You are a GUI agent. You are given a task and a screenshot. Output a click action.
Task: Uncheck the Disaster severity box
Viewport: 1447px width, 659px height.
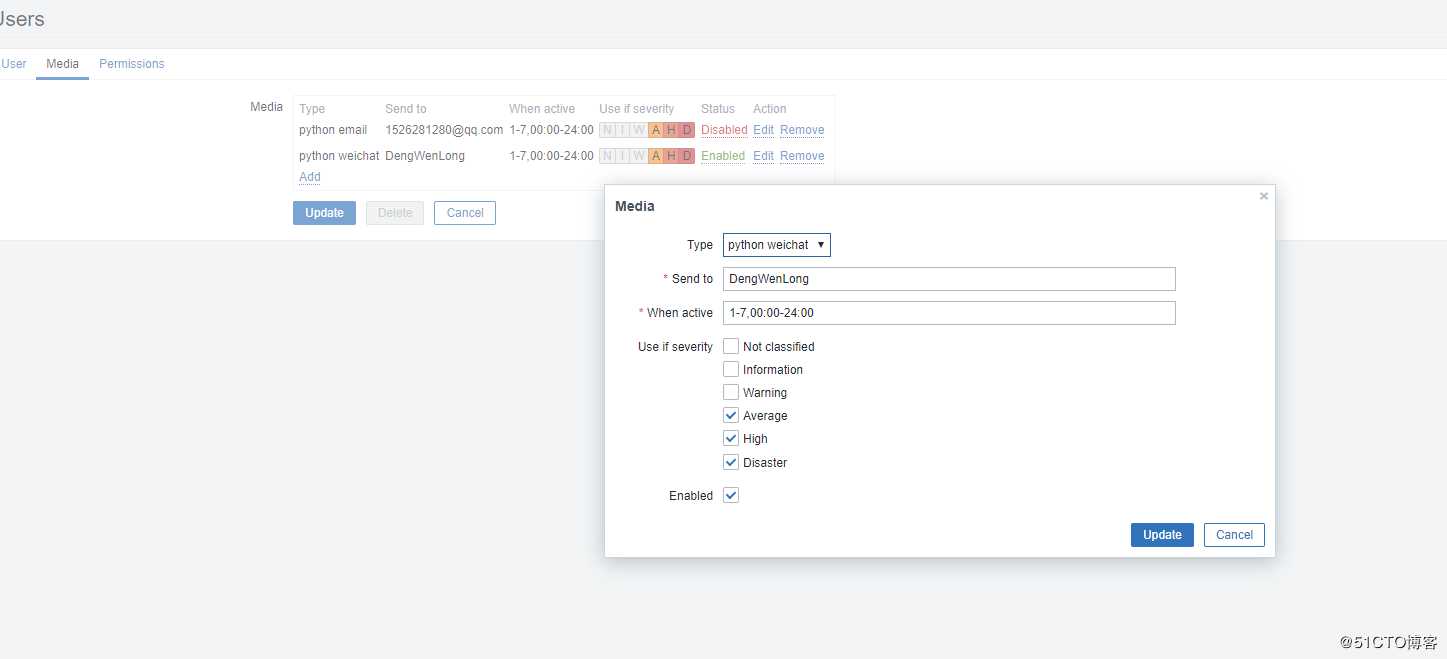point(731,462)
